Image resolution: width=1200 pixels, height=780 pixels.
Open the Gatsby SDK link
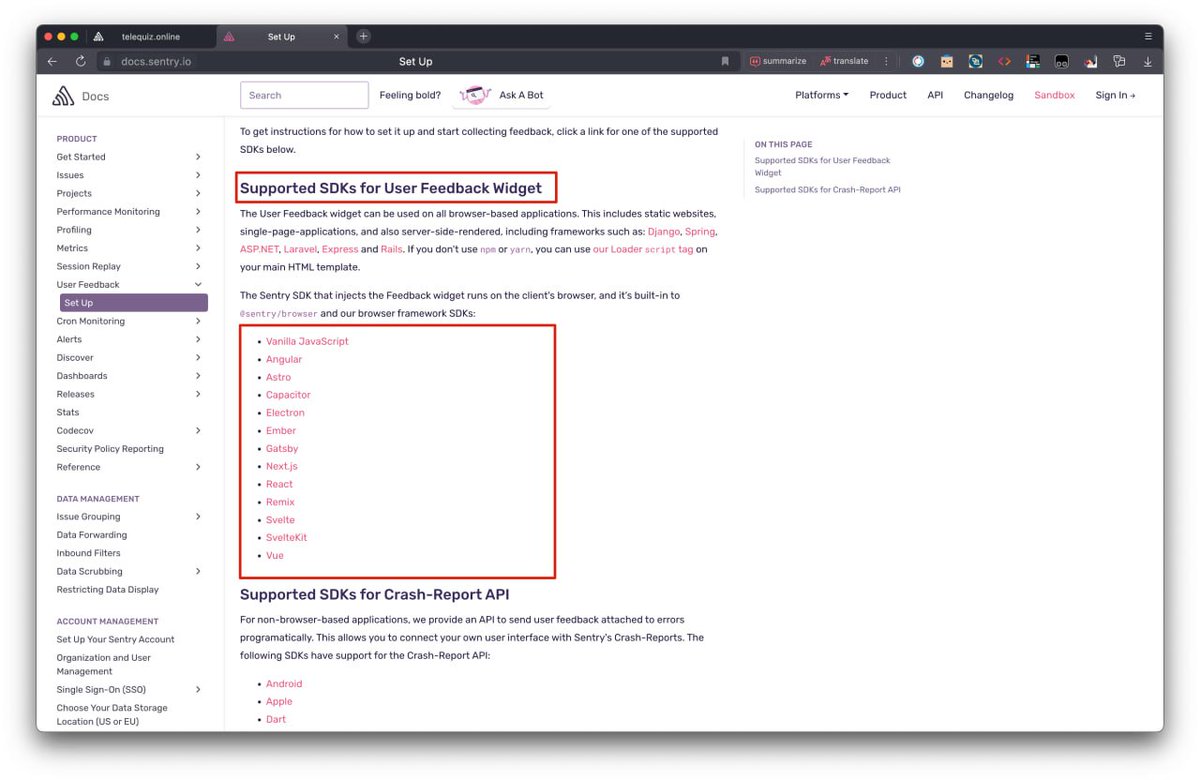click(x=282, y=448)
